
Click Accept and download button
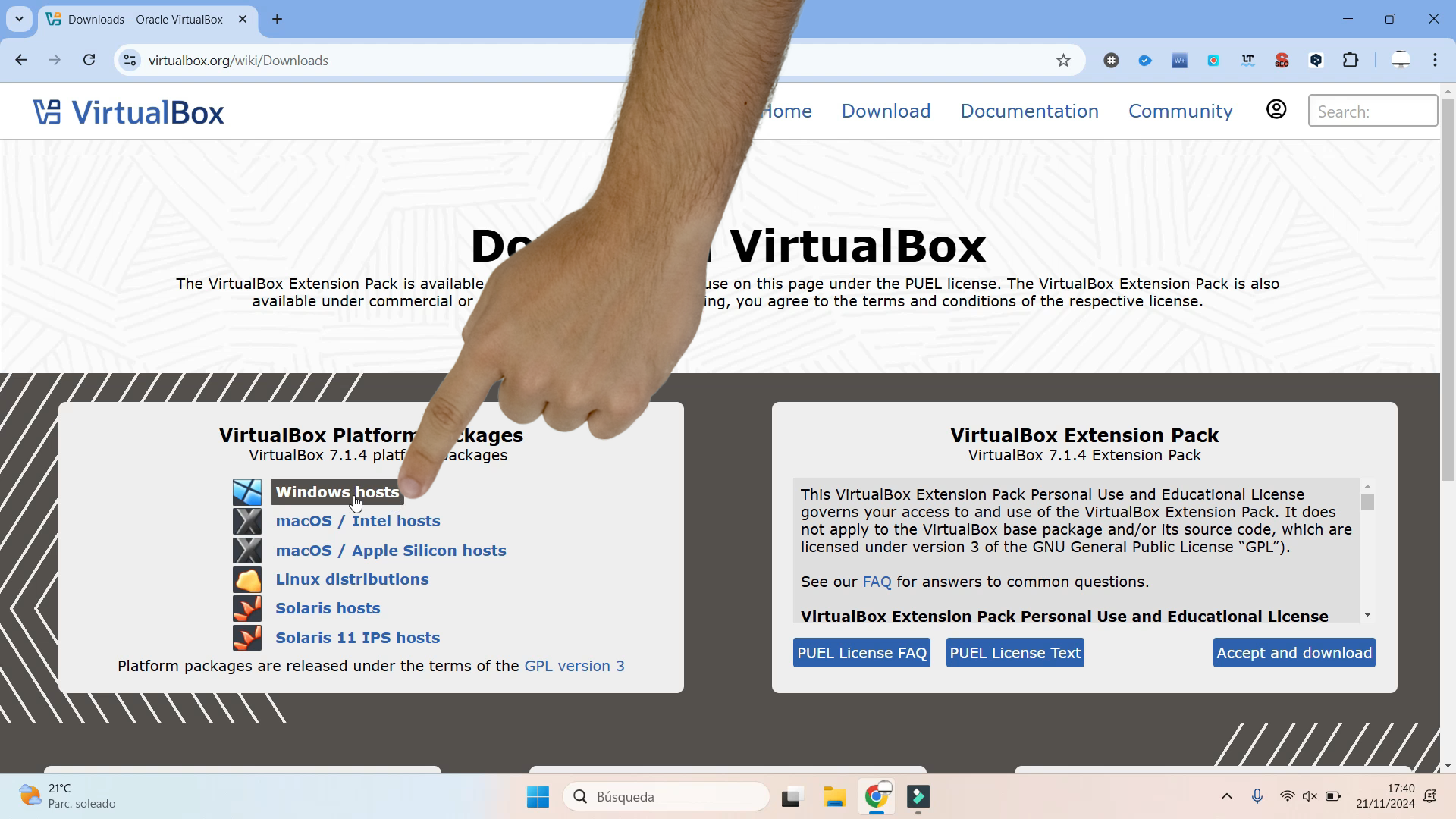pyautogui.click(x=1293, y=652)
